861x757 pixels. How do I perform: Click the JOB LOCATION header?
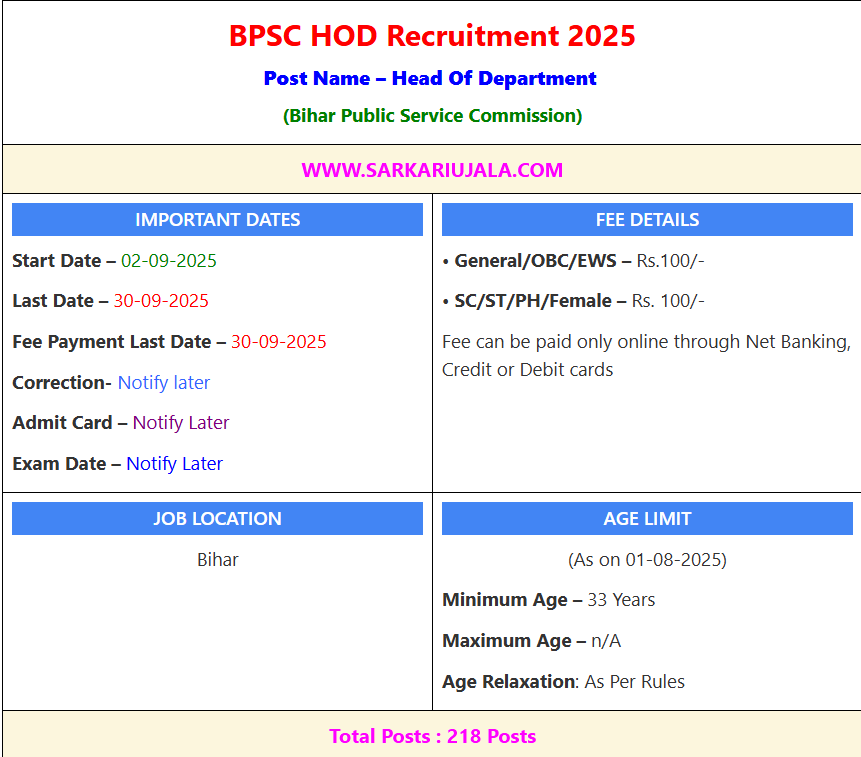pos(217,519)
